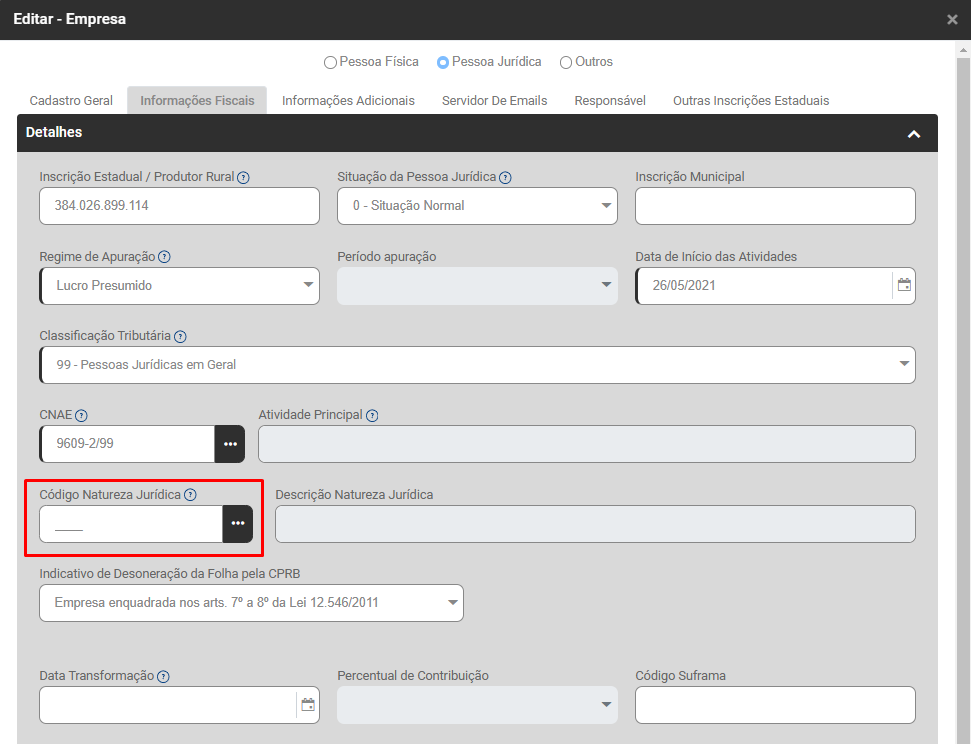Open the Regime de Apuração dropdown

click(x=179, y=286)
